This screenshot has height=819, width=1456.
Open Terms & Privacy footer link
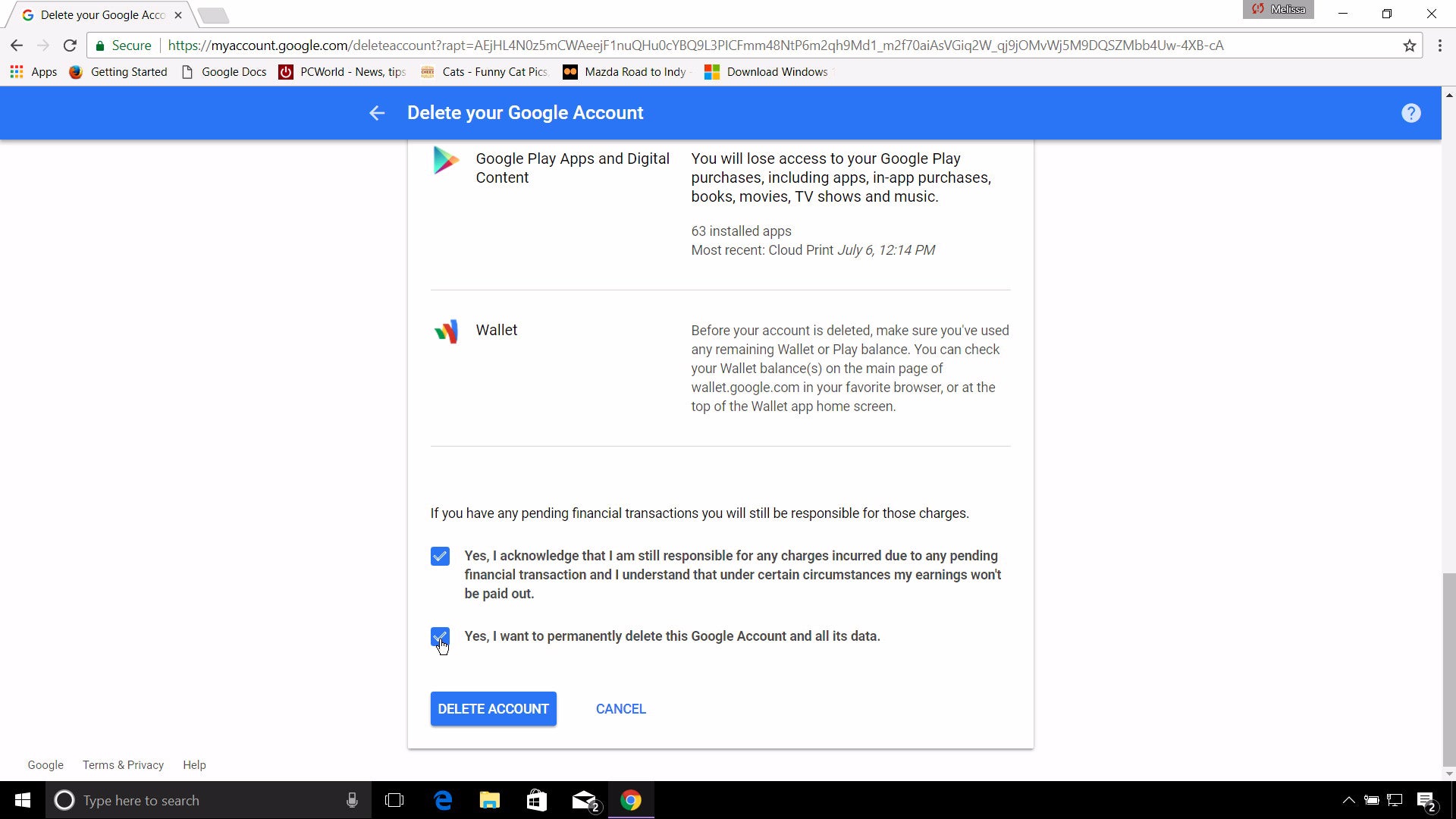(x=123, y=764)
